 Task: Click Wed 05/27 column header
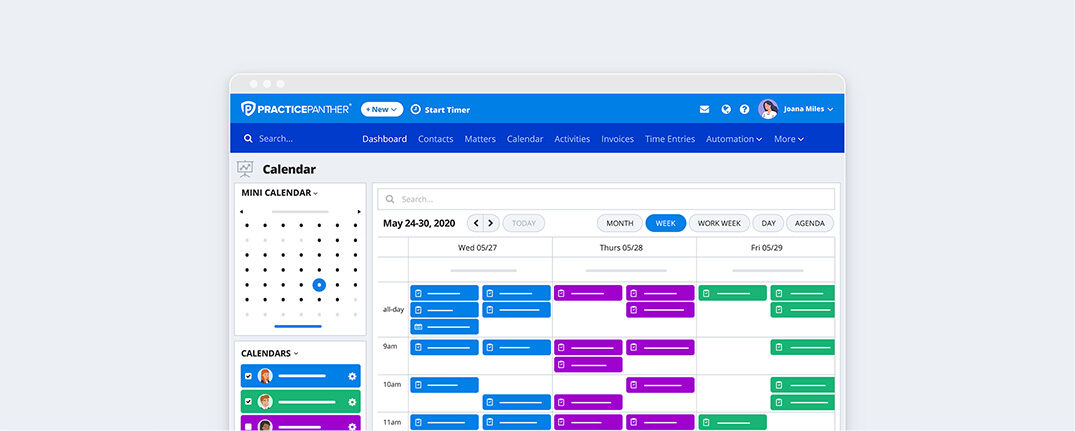(478, 247)
